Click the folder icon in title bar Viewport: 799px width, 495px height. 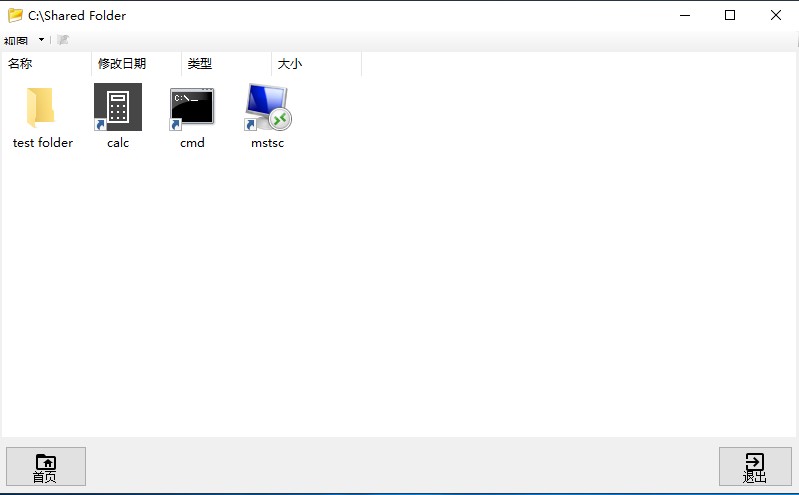(15, 15)
